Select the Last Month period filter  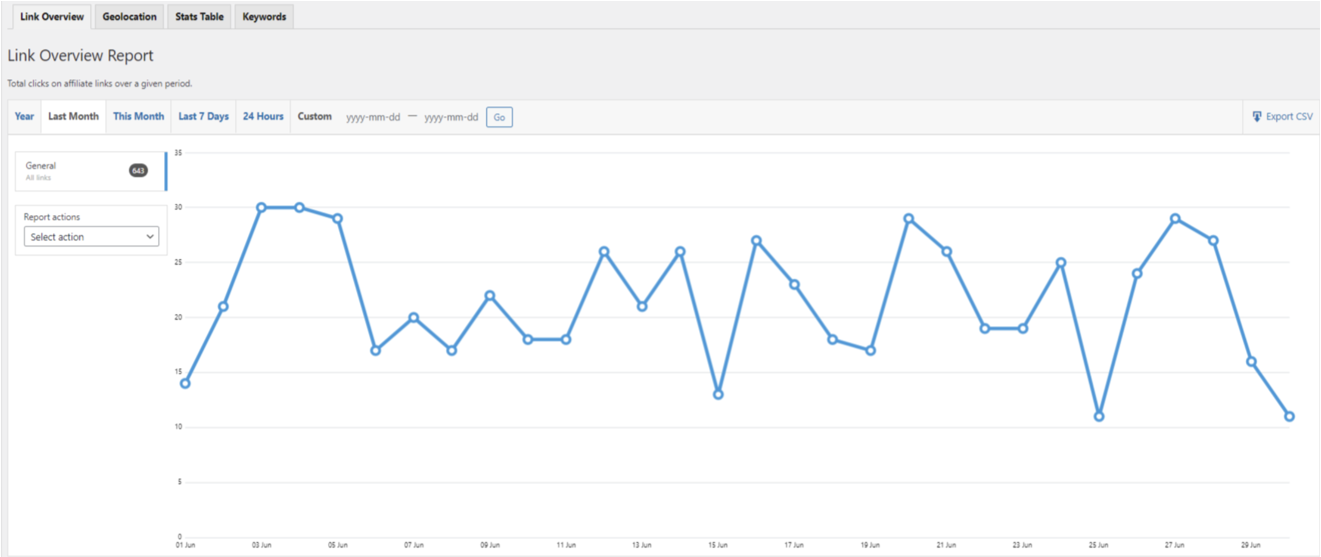[x=73, y=116]
